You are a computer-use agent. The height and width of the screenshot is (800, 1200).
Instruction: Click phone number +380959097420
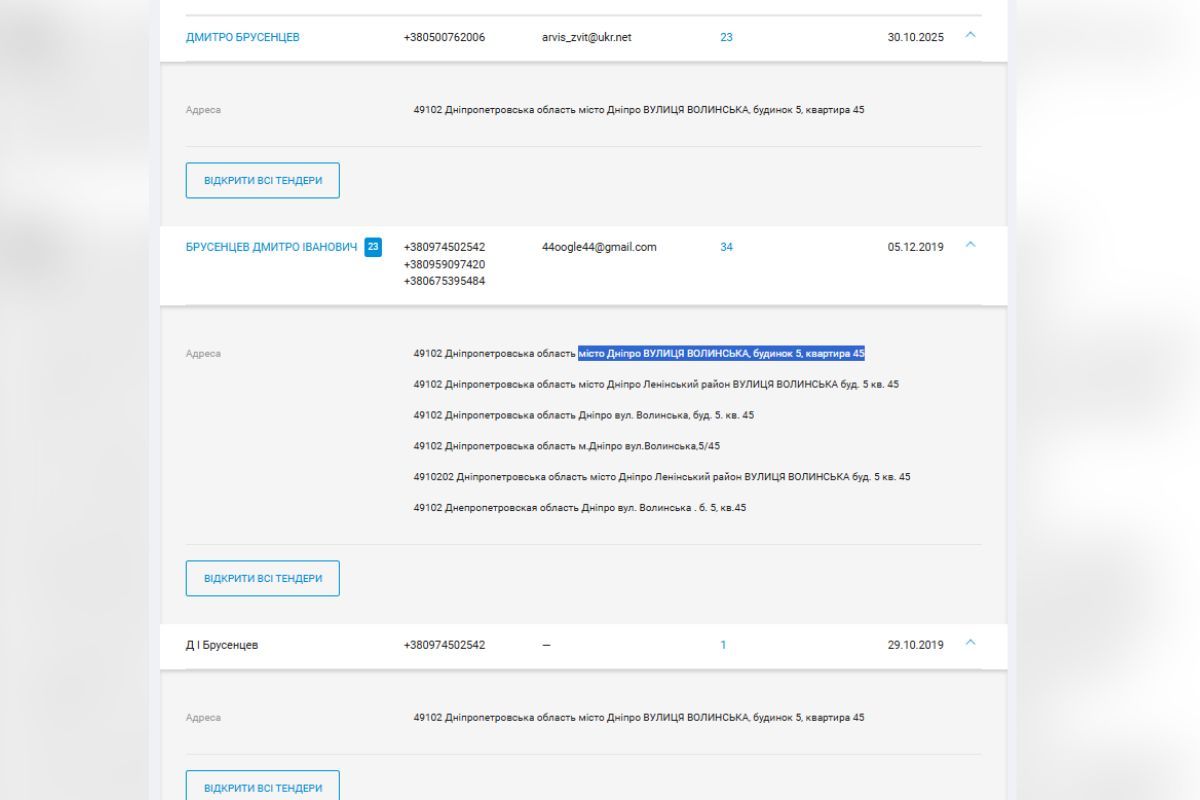444,264
